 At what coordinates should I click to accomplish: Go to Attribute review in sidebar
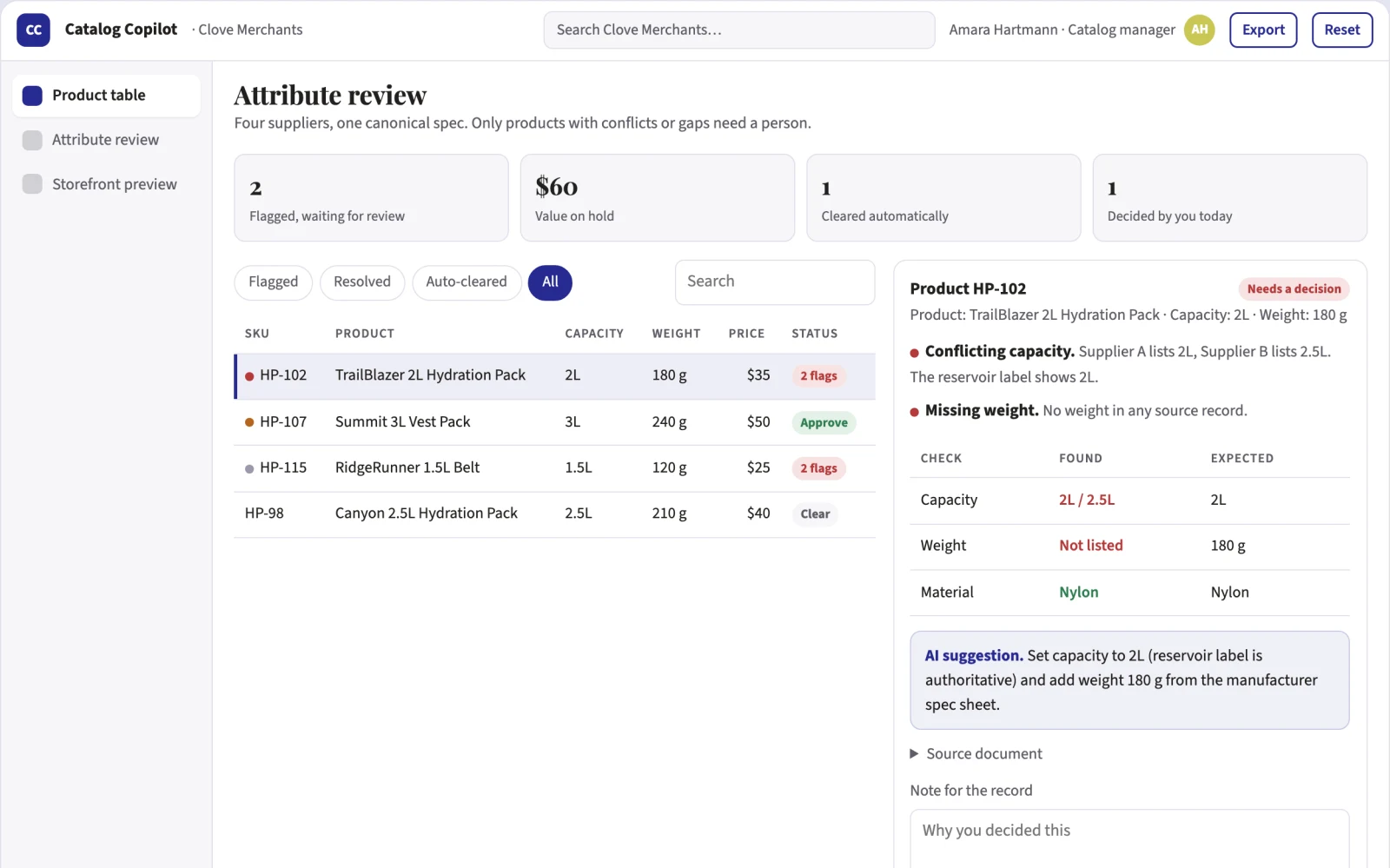click(x=107, y=140)
